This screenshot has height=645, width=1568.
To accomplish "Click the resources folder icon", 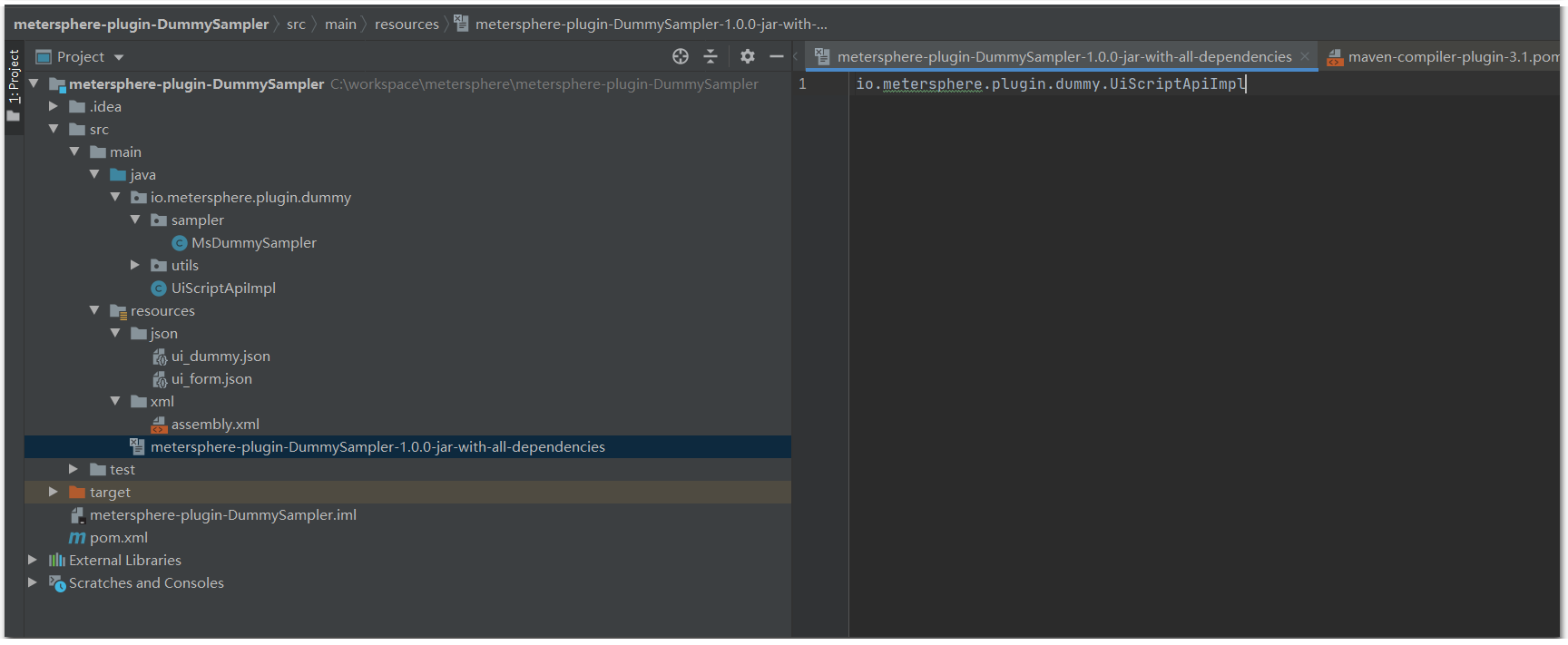I will click(x=118, y=311).
